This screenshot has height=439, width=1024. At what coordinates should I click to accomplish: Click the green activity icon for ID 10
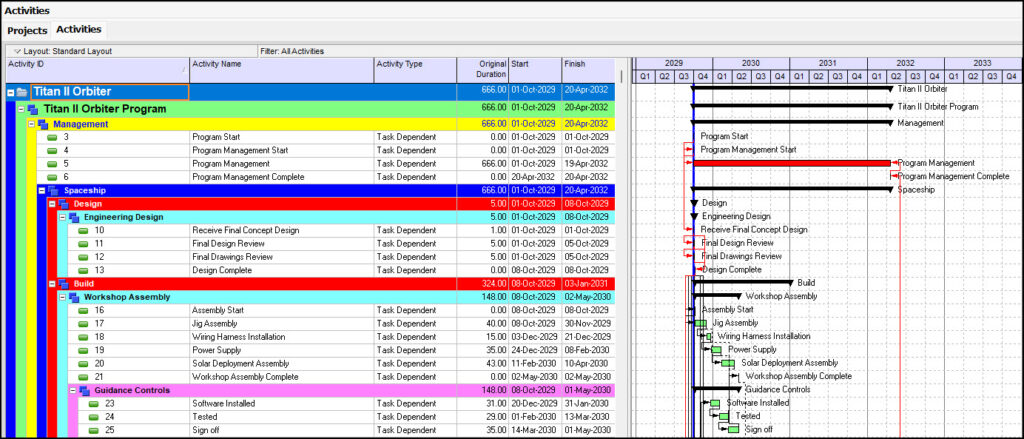point(84,230)
